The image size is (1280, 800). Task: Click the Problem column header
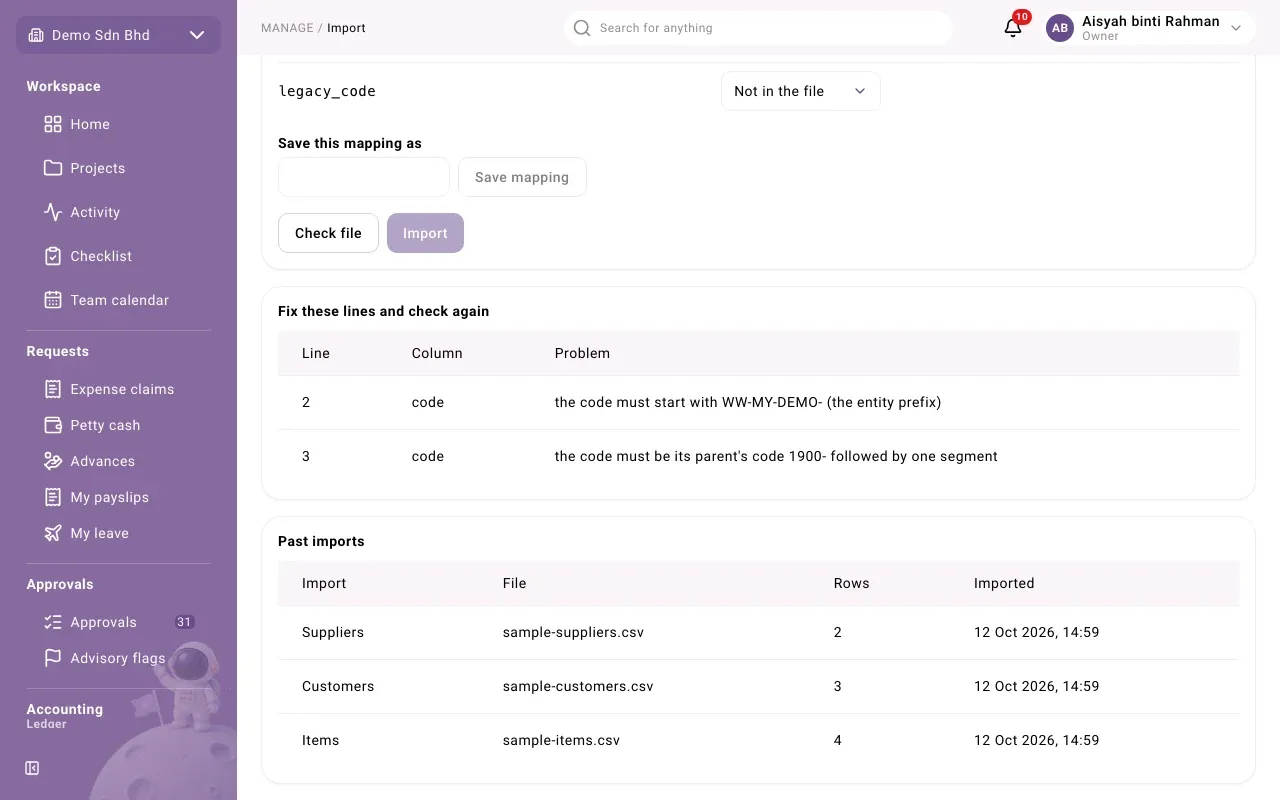click(x=582, y=353)
